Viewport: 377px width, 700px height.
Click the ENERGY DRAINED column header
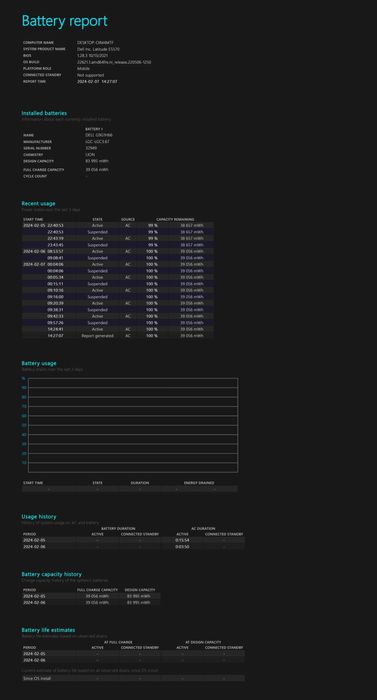[199, 483]
